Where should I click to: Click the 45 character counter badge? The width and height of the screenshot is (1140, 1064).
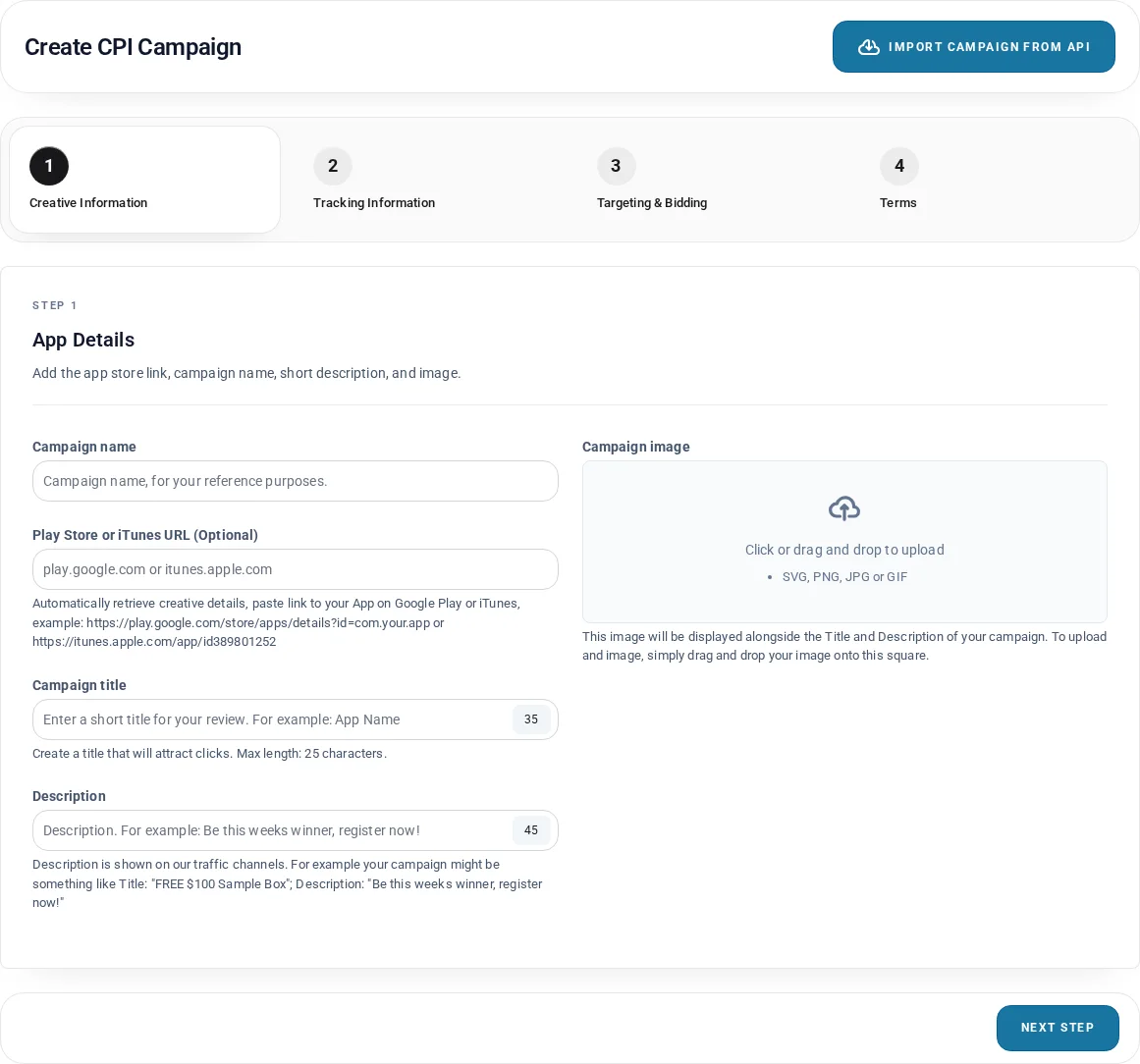coord(531,830)
